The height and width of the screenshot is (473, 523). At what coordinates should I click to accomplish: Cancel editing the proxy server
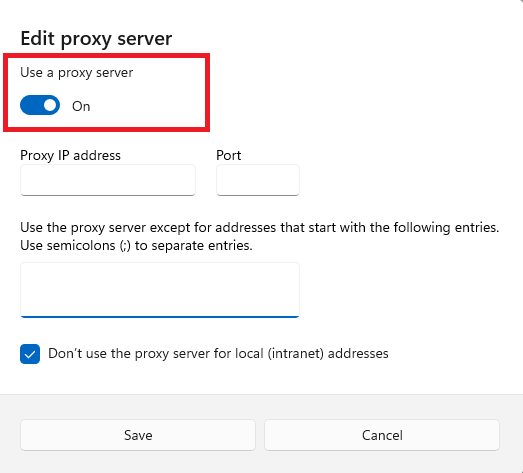(x=382, y=435)
